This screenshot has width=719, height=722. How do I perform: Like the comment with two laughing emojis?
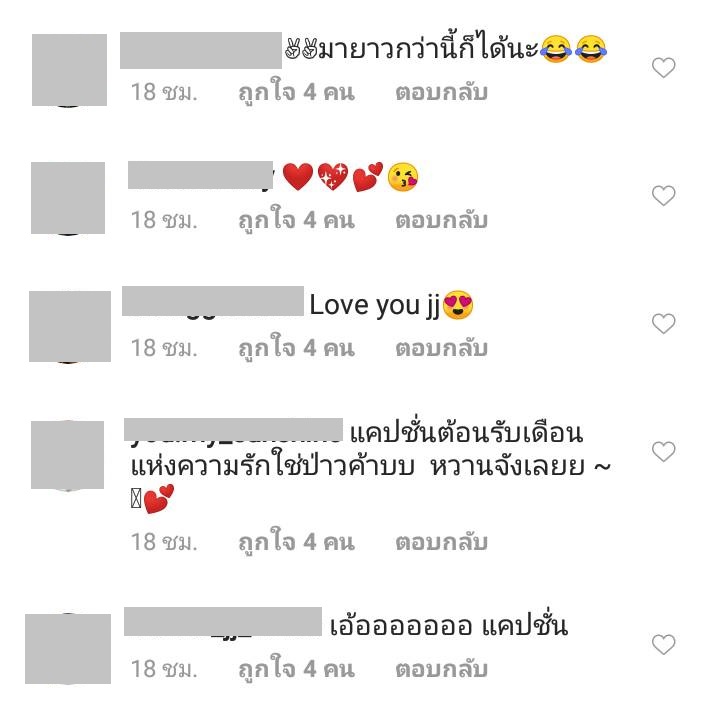coord(663,68)
